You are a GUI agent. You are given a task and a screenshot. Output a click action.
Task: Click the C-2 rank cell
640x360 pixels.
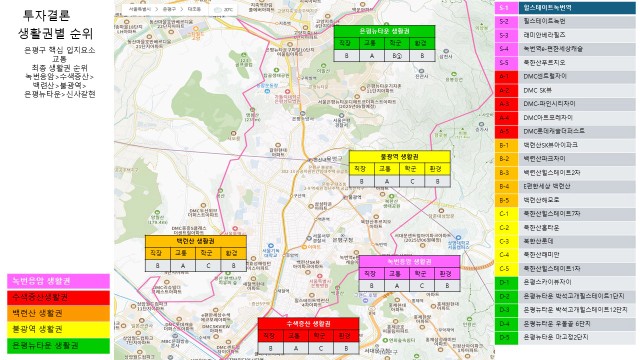506,227
